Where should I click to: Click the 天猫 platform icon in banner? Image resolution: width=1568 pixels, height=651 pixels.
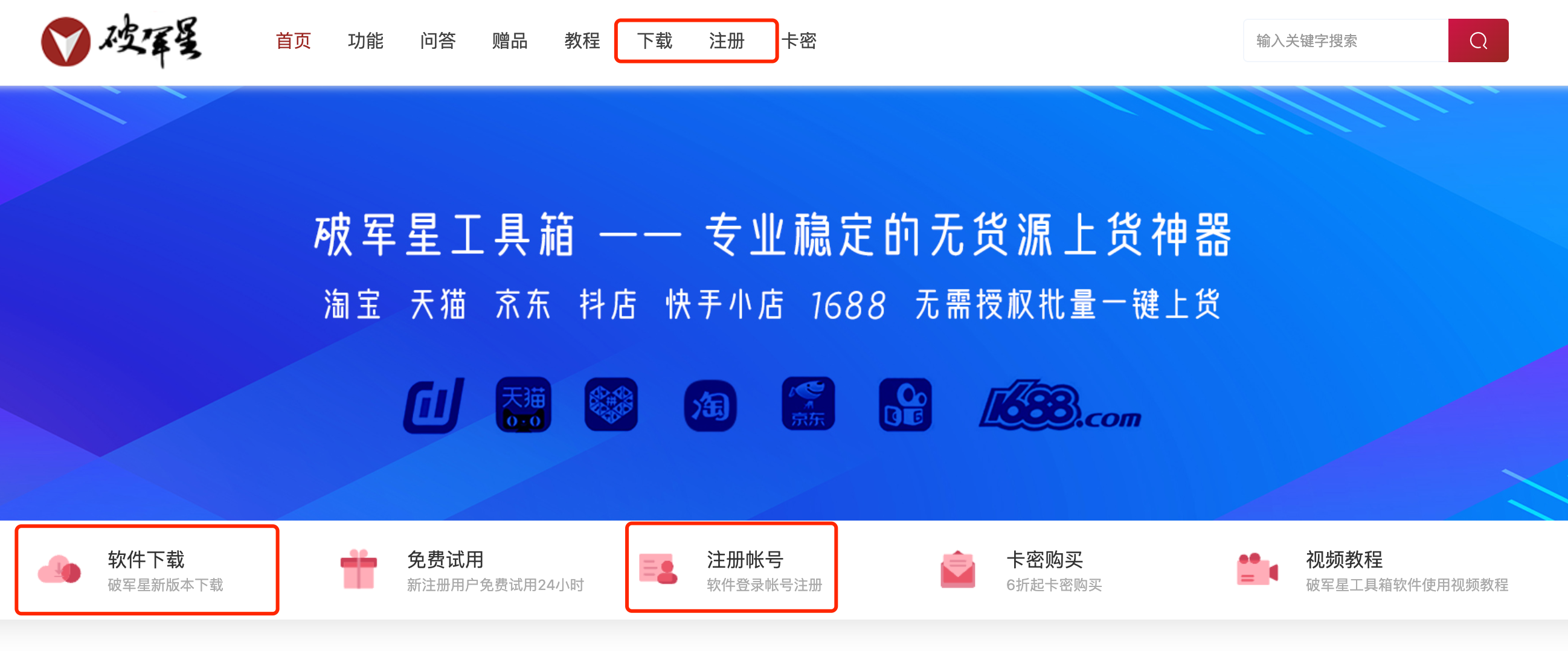523,404
